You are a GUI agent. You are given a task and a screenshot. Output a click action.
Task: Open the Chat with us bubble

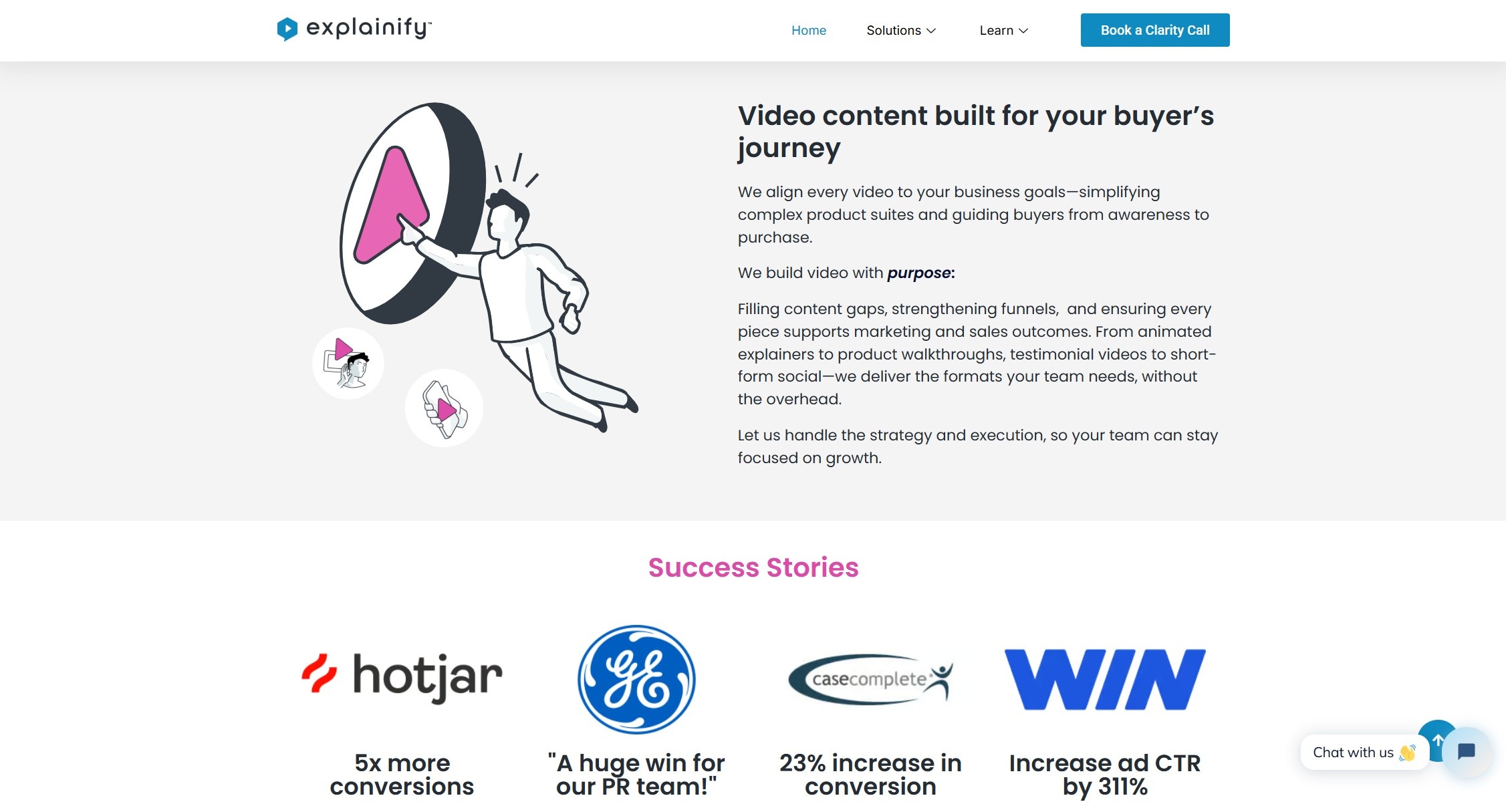point(1364,753)
